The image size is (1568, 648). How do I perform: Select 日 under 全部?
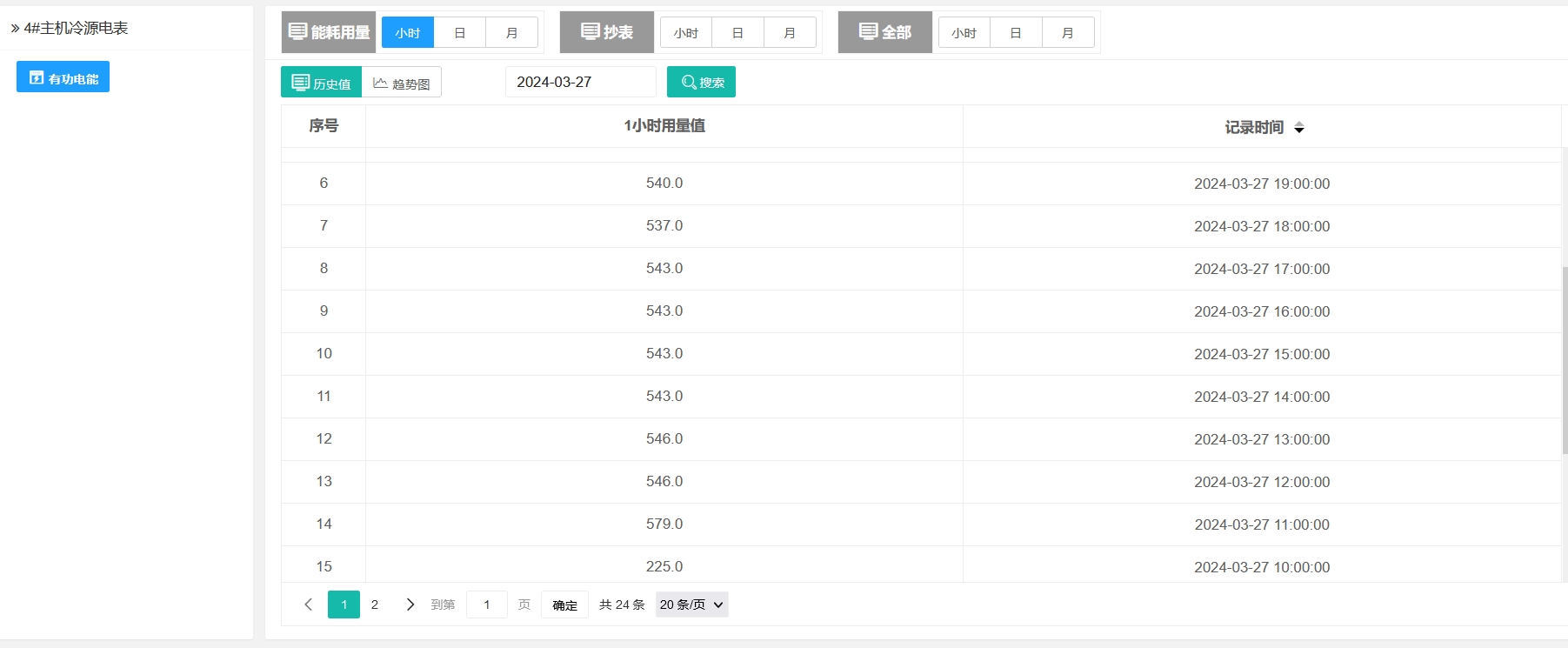(x=1017, y=33)
